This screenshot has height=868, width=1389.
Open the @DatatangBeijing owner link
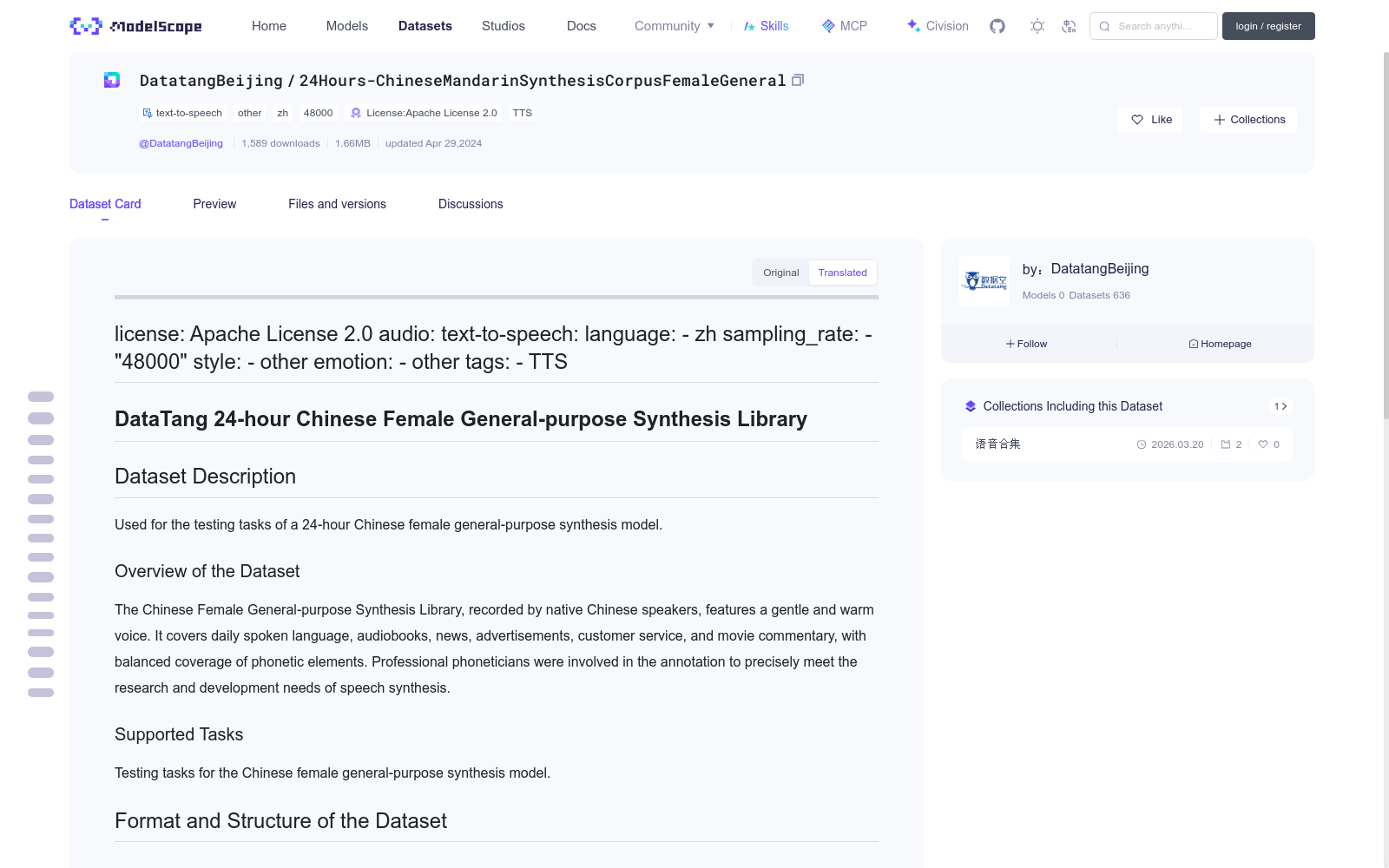tap(181, 143)
